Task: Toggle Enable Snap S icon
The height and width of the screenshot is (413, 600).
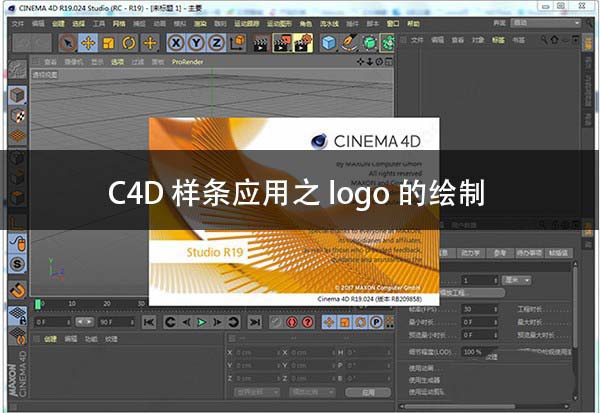Action: click(18, 264)
